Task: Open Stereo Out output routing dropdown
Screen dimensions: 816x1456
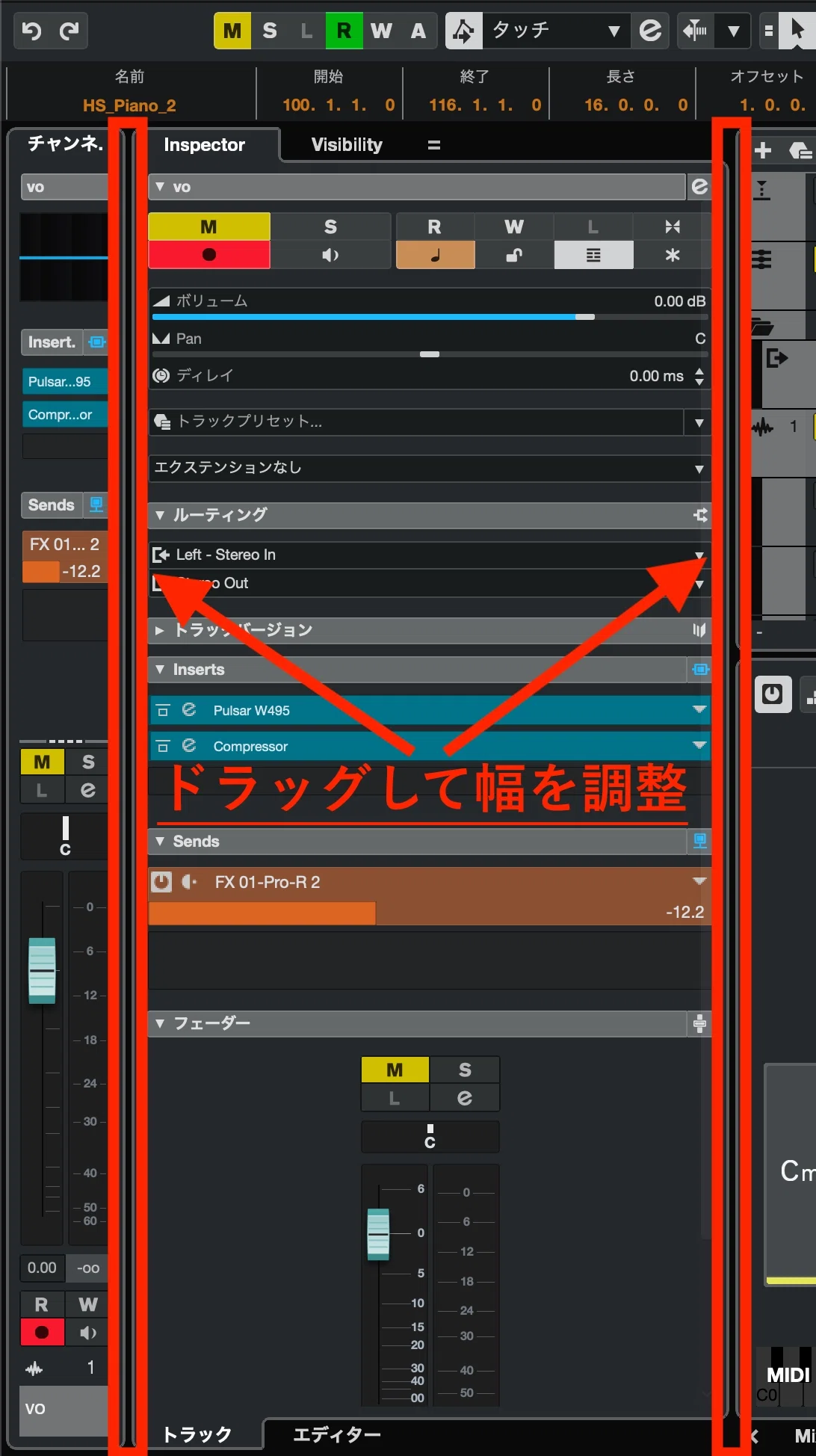Action: (x=430, y=583)
